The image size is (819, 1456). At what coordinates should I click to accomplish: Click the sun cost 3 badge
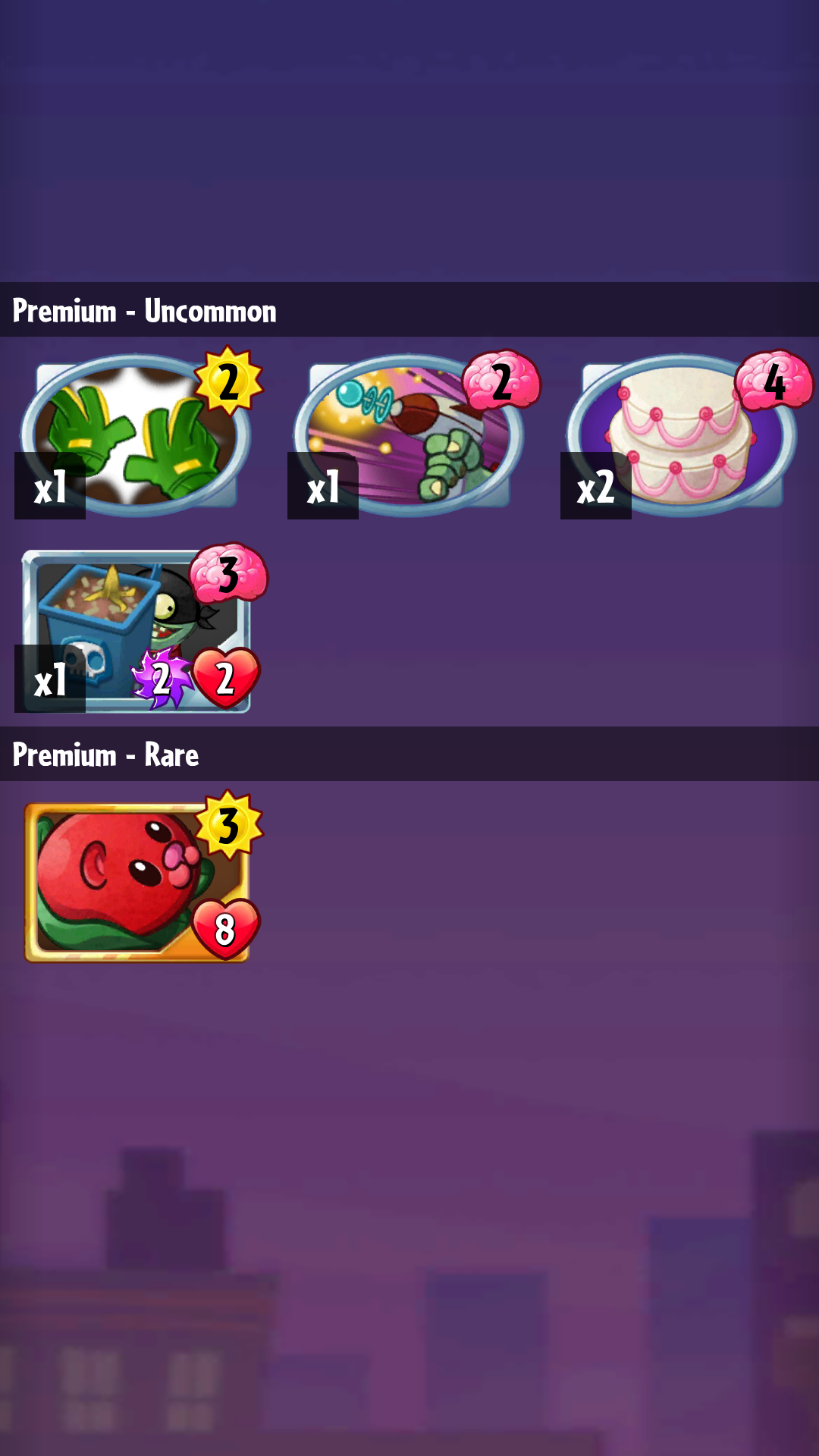[x=228, y=825]
